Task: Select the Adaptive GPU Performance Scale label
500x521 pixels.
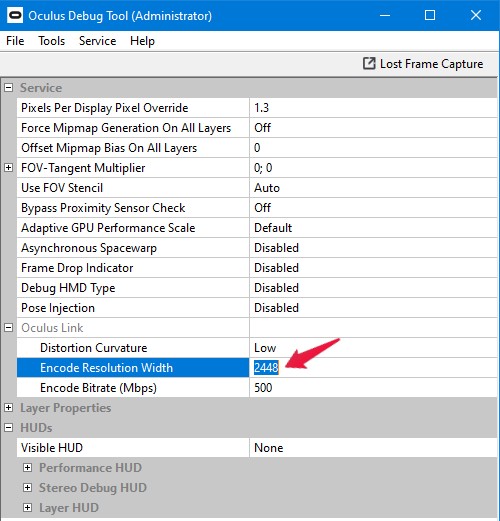Action: [x=108, y=228]
